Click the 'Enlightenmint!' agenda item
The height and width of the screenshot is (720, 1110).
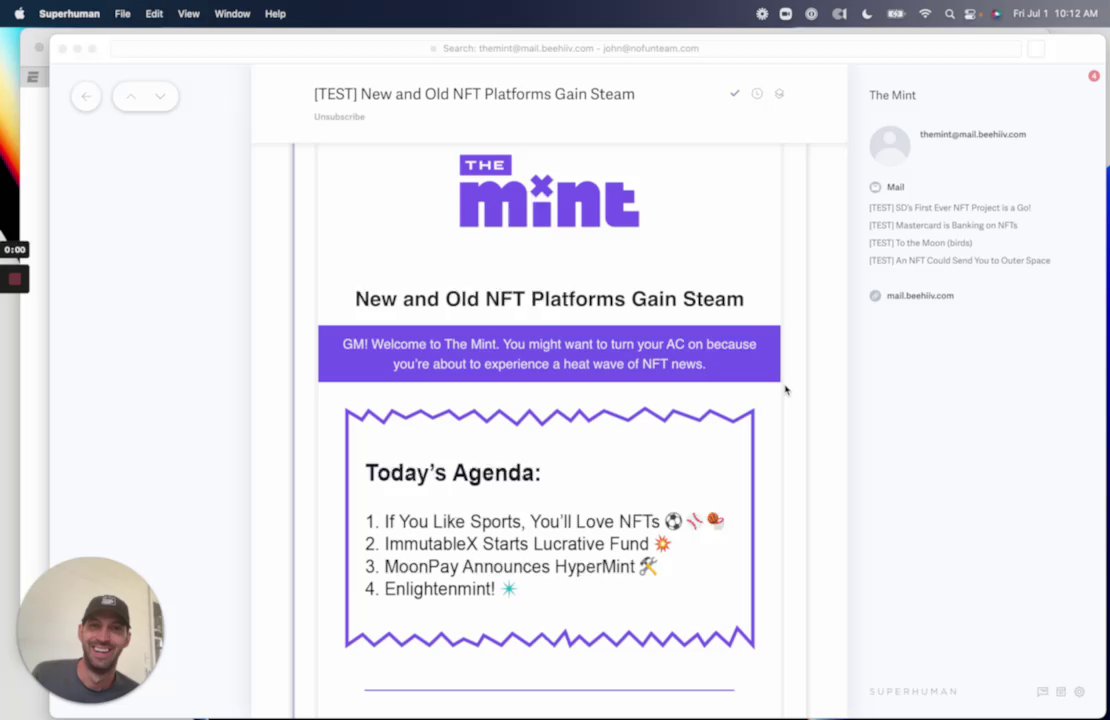(440, 589)
